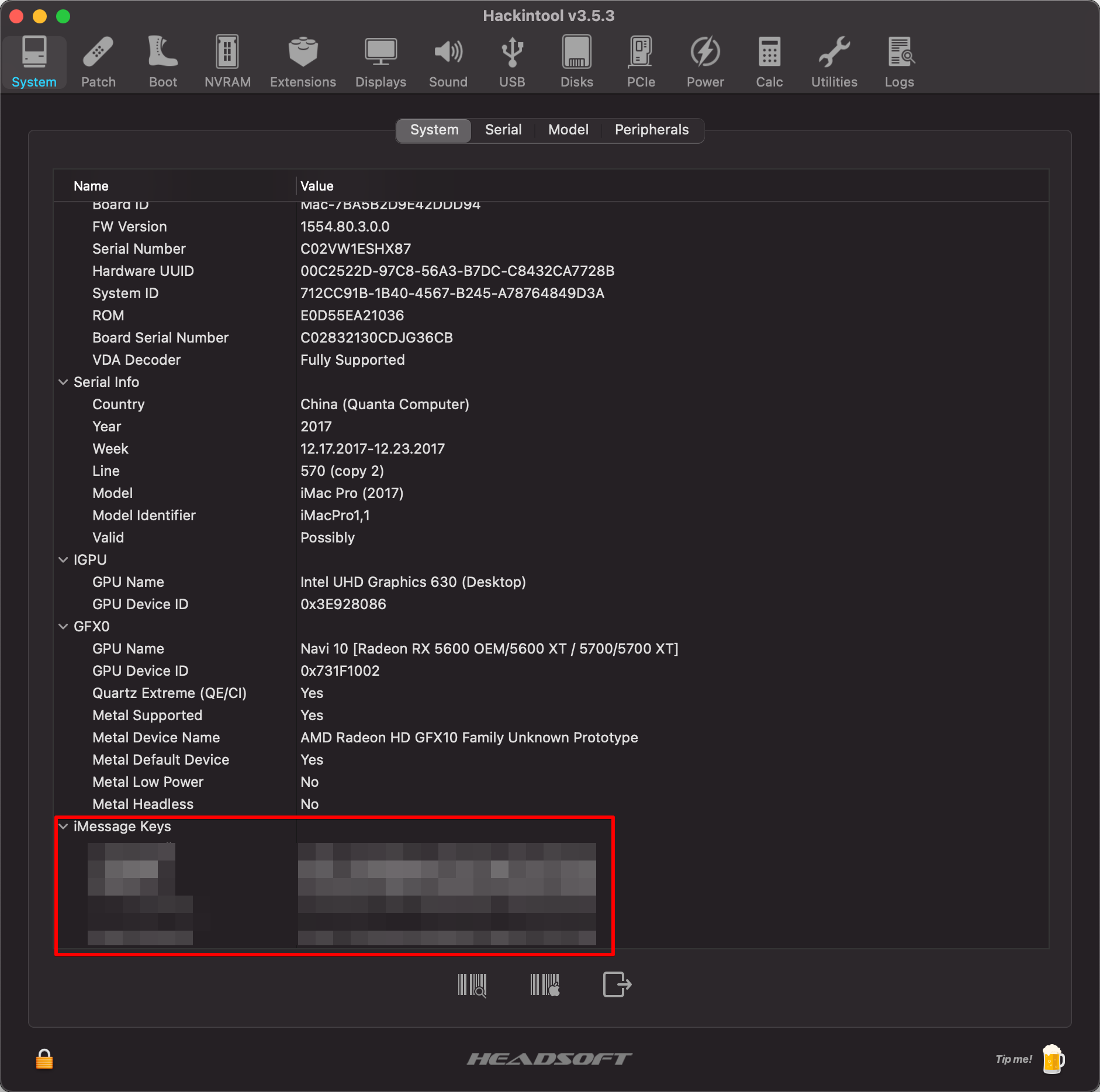Select the Model Identifier iMacPro1,1 row

[x=551, y=516]
